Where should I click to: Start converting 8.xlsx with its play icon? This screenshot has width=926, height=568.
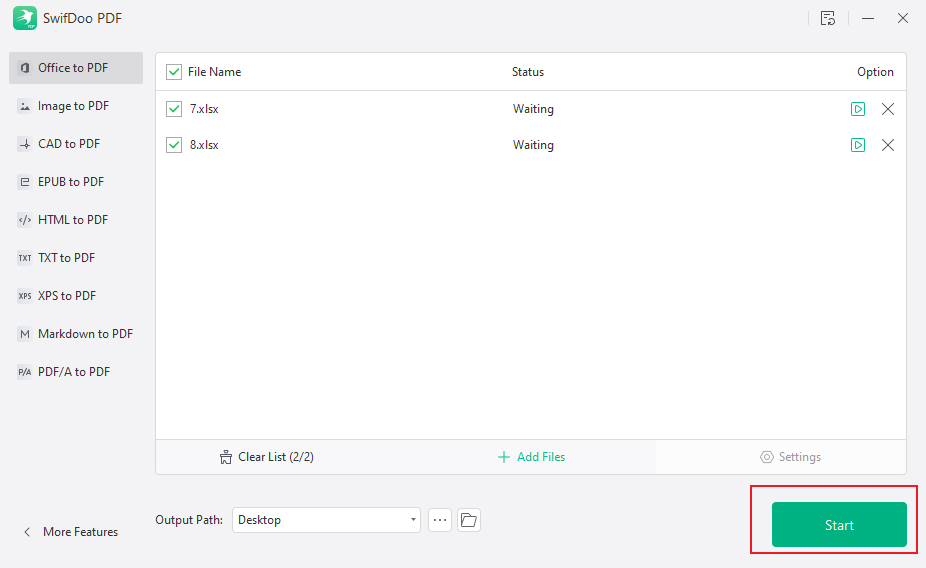click(x=857, y=145)
